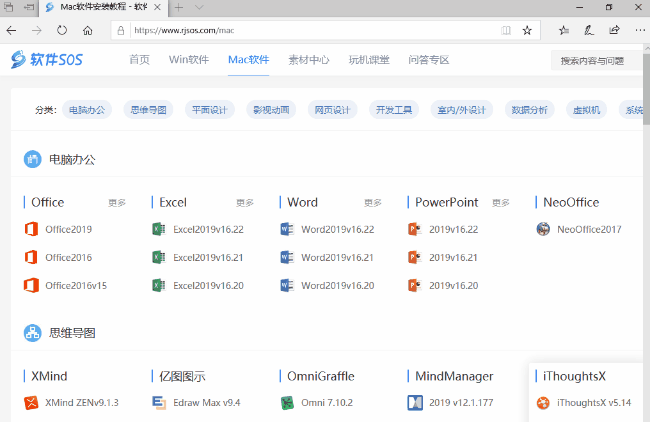
Task: Select the Mac软件 navigation tab
Action: 248,60
